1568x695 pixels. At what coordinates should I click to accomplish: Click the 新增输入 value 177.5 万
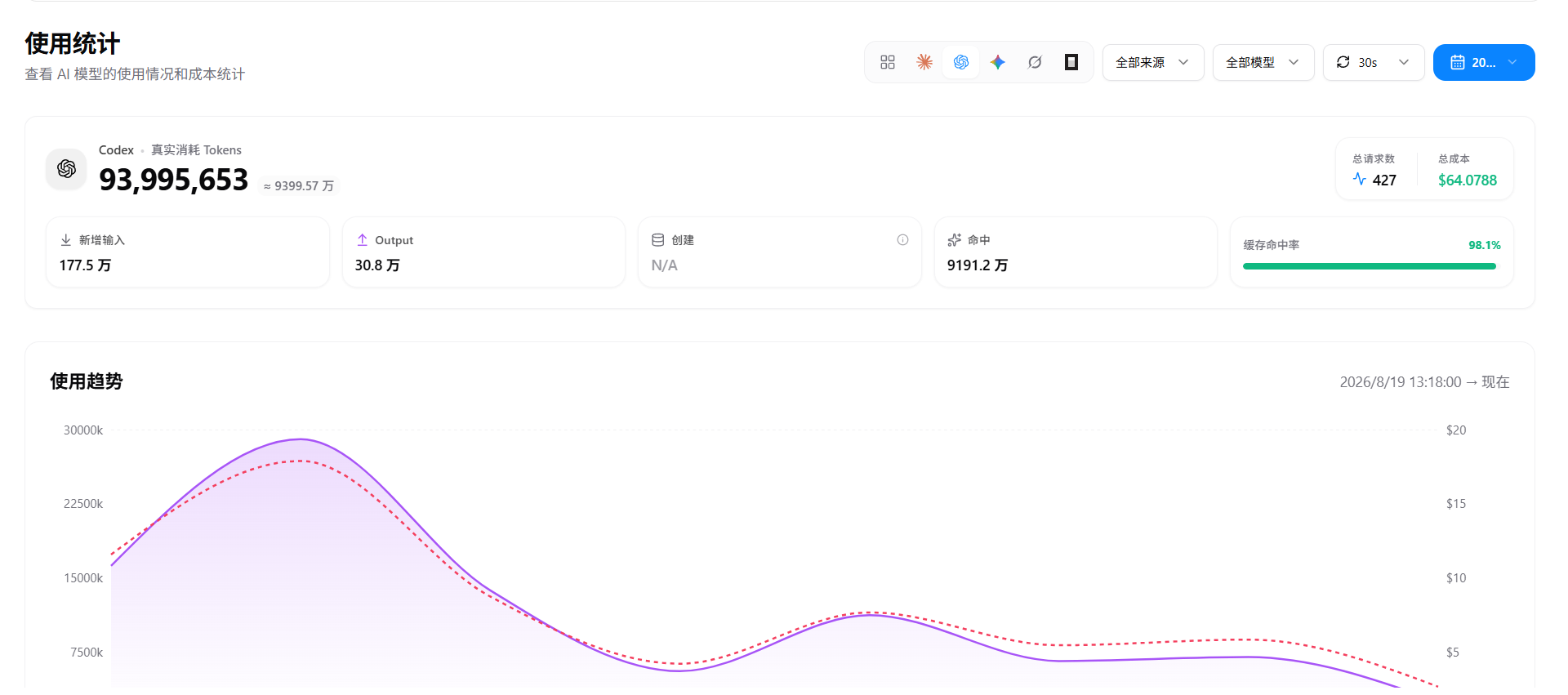coord(85,265)
